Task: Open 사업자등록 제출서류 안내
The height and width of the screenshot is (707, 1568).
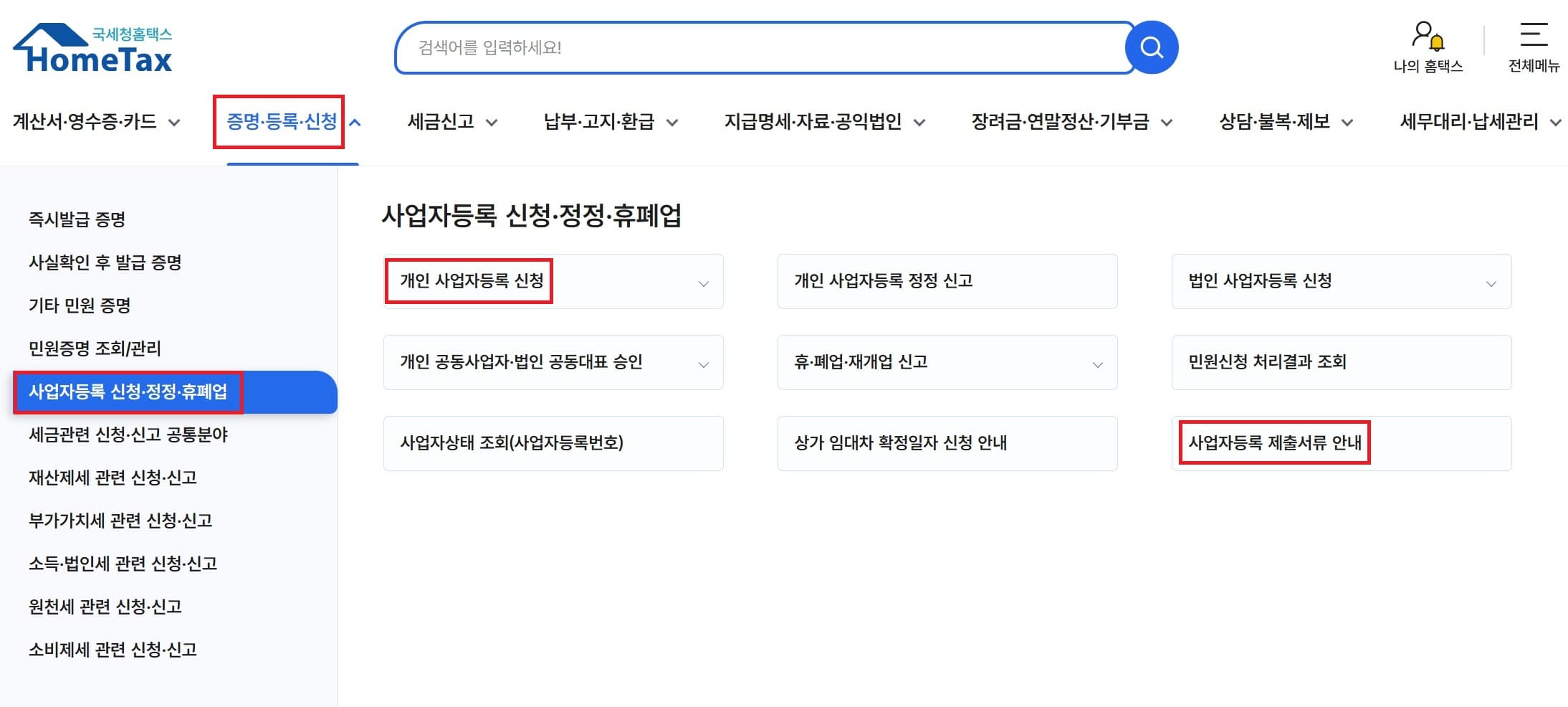Action: (1275, 443)
